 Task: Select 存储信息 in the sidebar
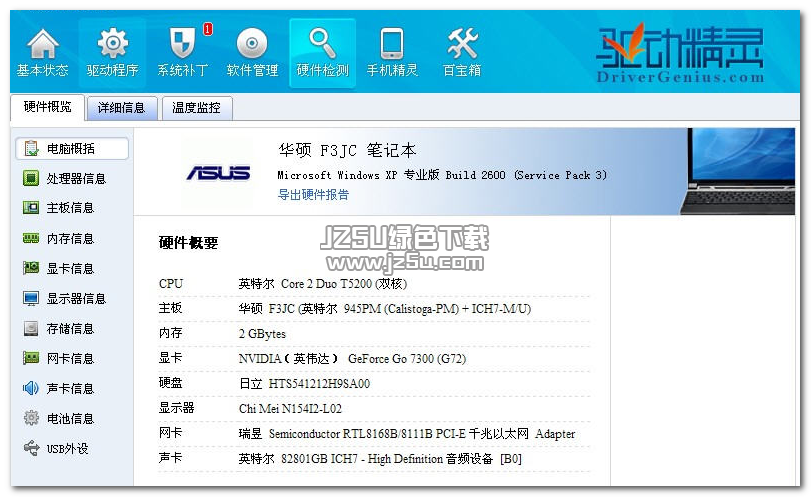click(72, 328)
